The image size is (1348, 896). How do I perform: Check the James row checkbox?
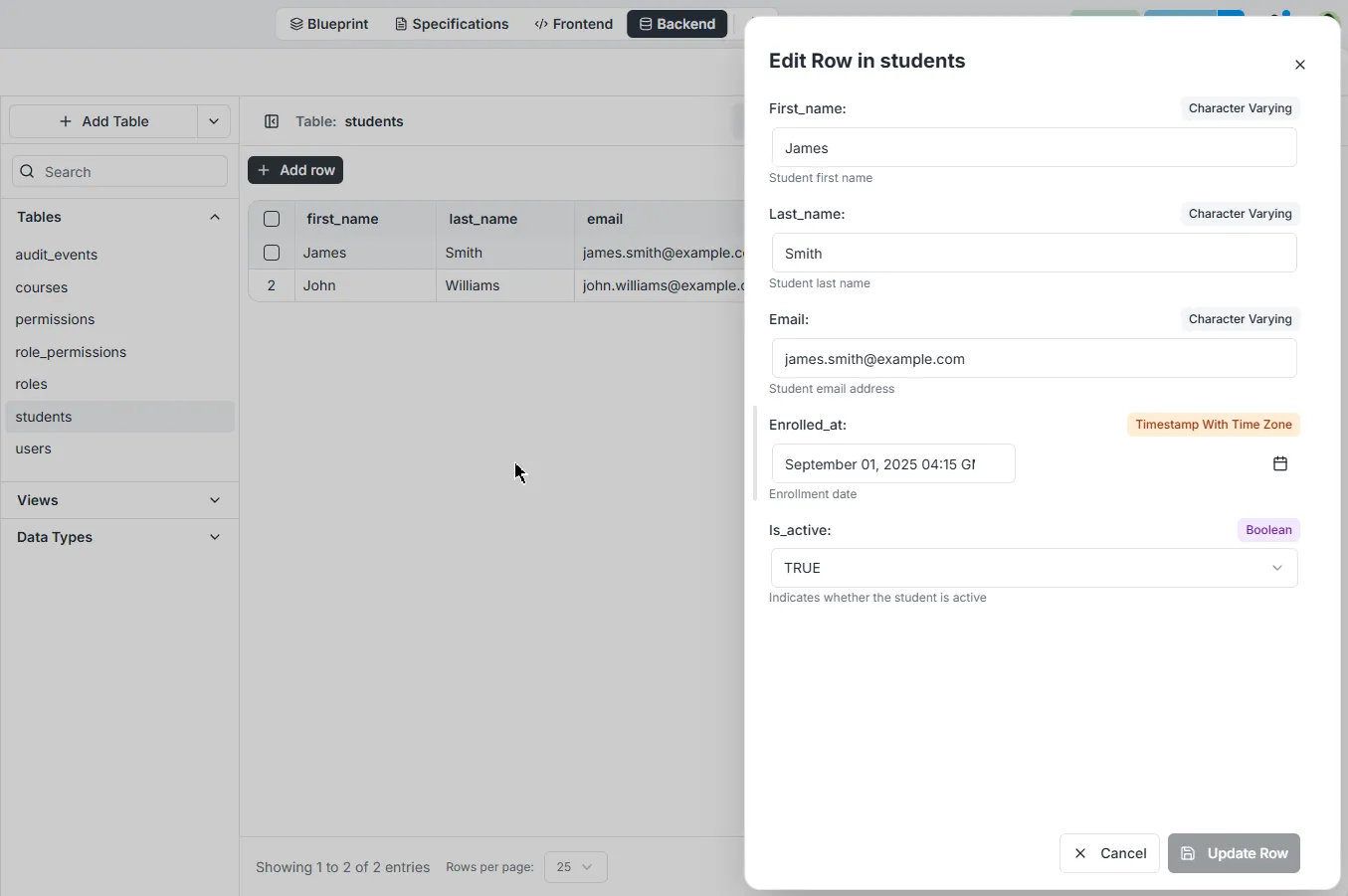click(272, 253)
